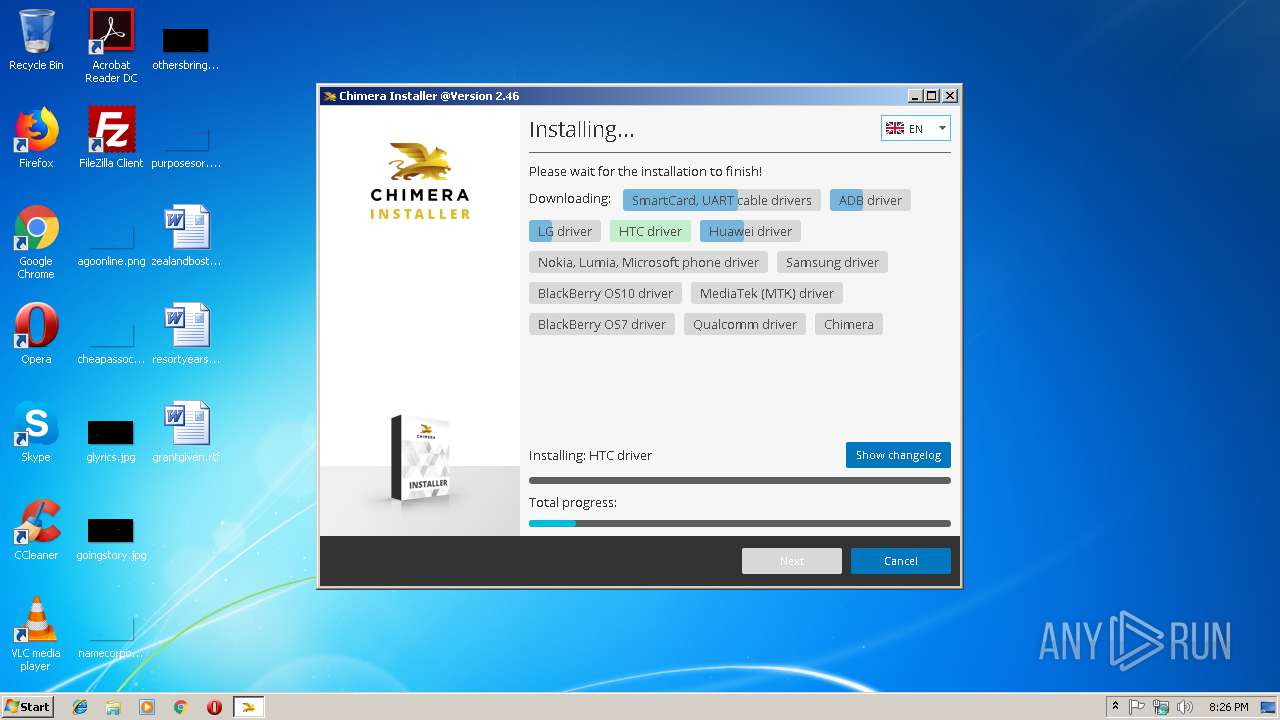1280x720 pixels.
Task: Click the Action Center flag icon
Action: pyautogui.click(x=1137, y=707)
